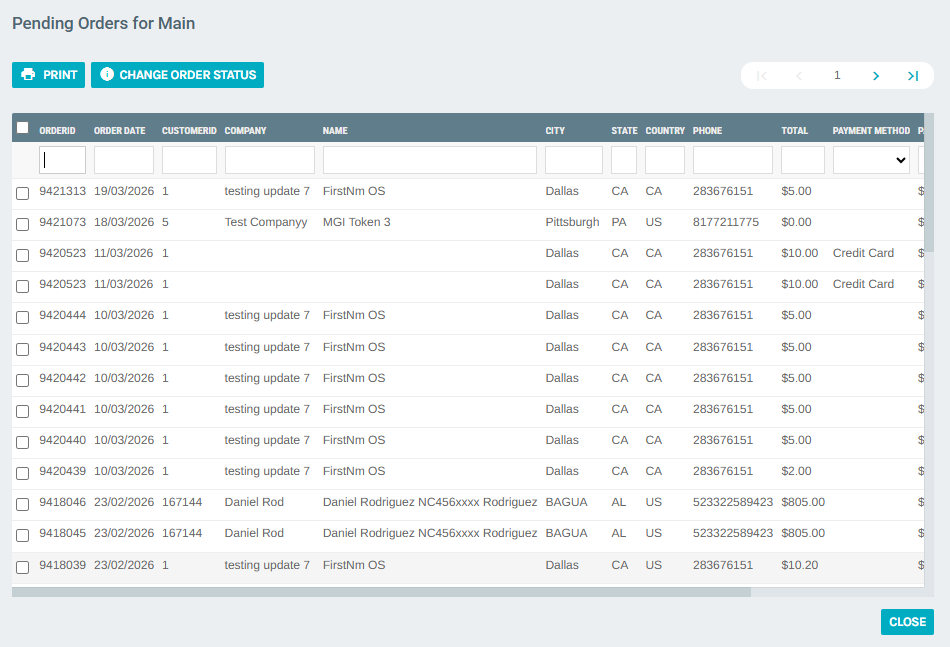Click inside the CITY filter input box
950x647 pixels.
click(x=573, y=160)
